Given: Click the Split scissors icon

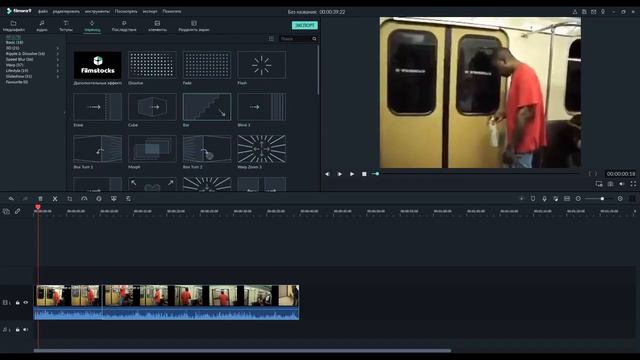Looking at the screenshot, I should tap(55, 199).
